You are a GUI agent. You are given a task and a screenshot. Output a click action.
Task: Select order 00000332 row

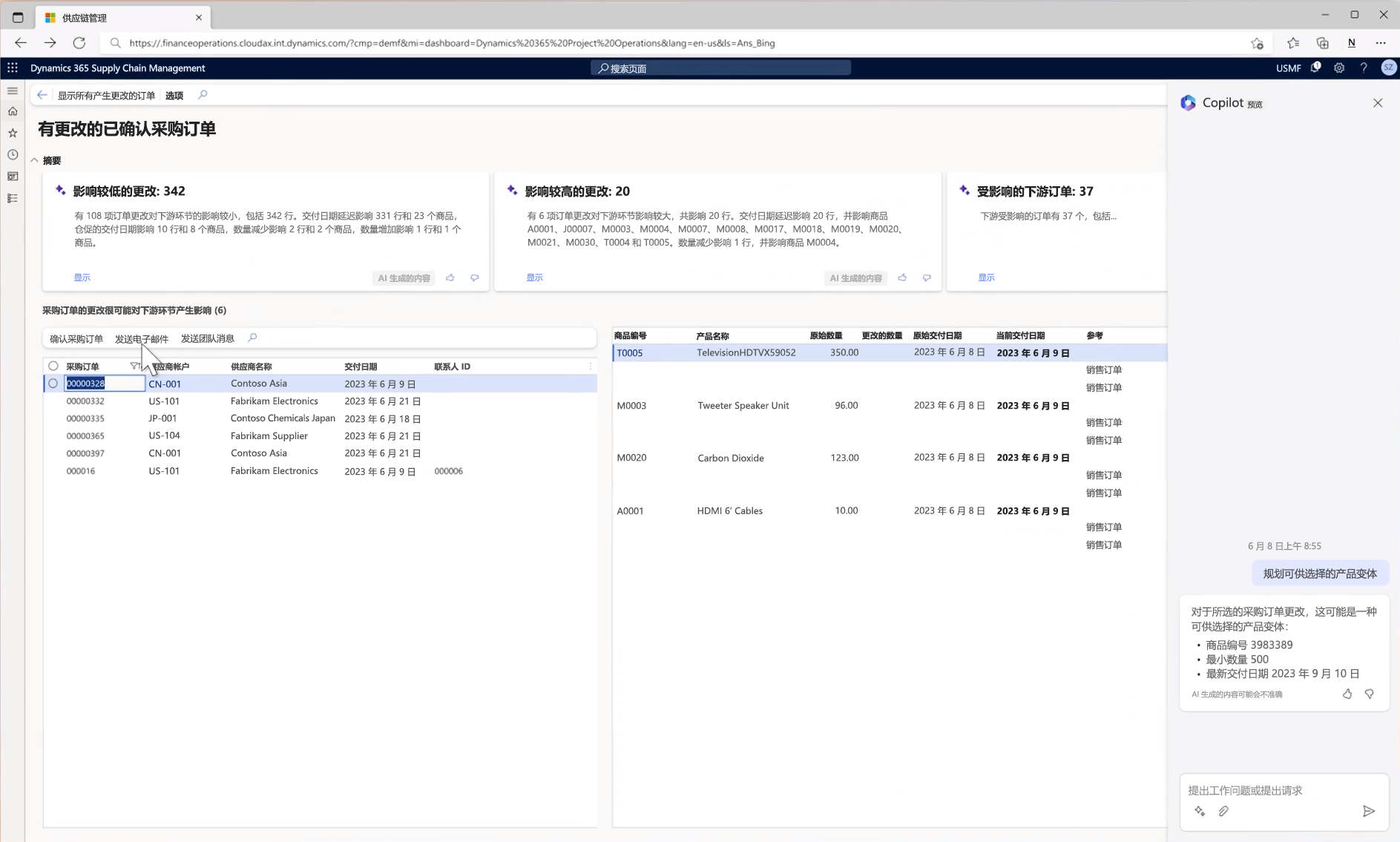tap(320, 401)
